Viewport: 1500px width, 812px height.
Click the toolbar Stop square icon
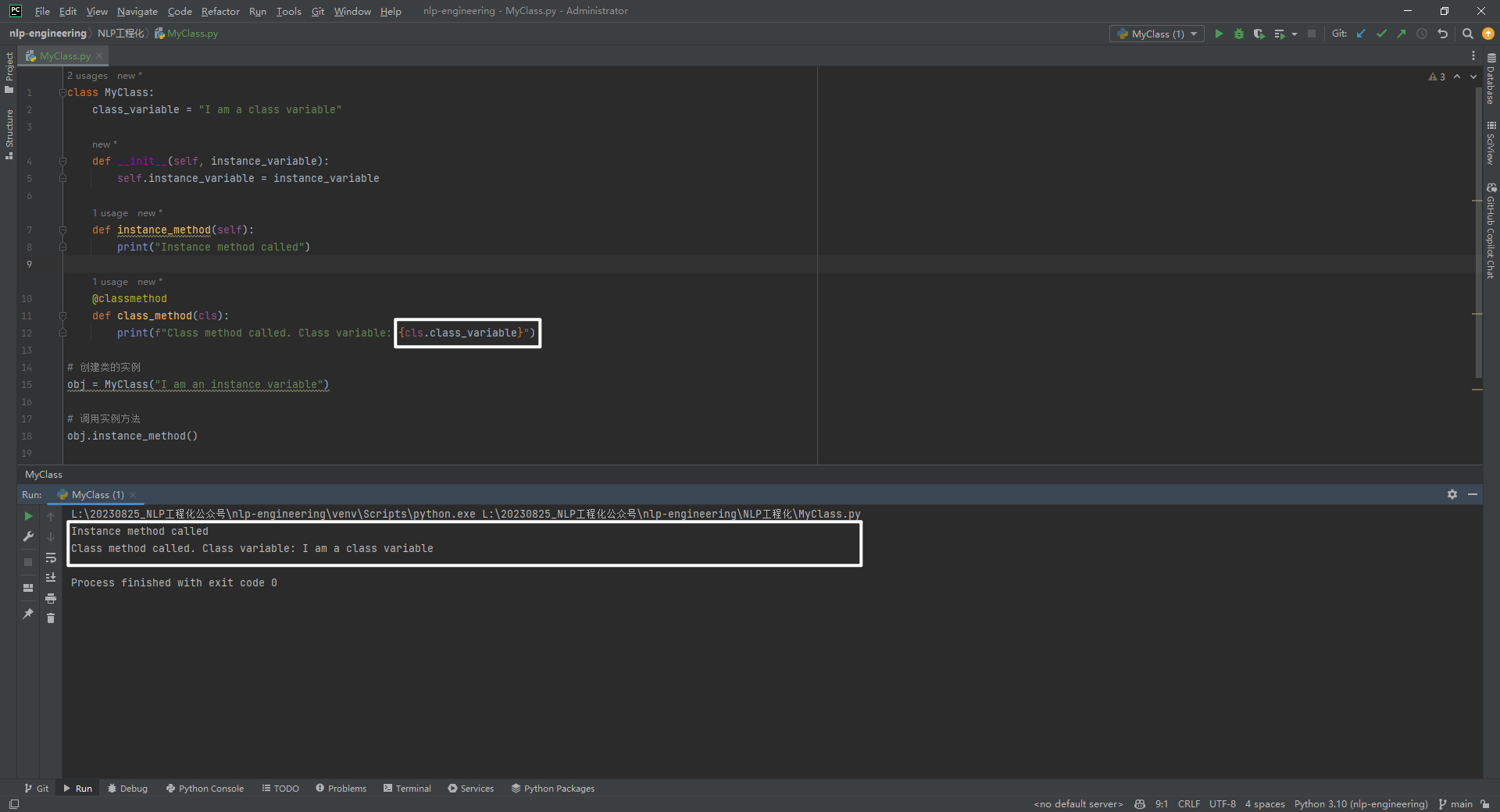1312,34
